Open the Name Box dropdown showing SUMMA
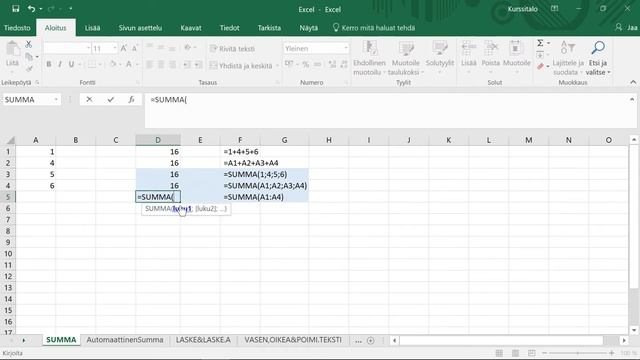 56,100
